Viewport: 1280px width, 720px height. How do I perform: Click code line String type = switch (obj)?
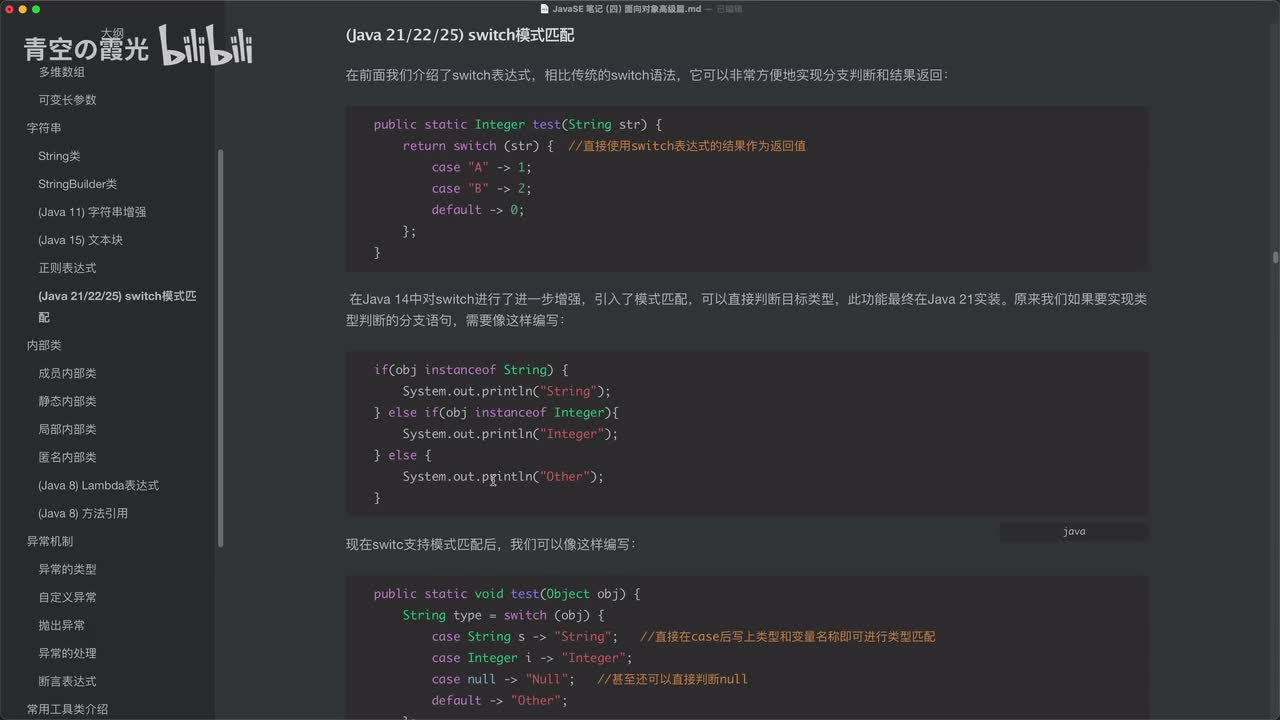pos(504,615)
